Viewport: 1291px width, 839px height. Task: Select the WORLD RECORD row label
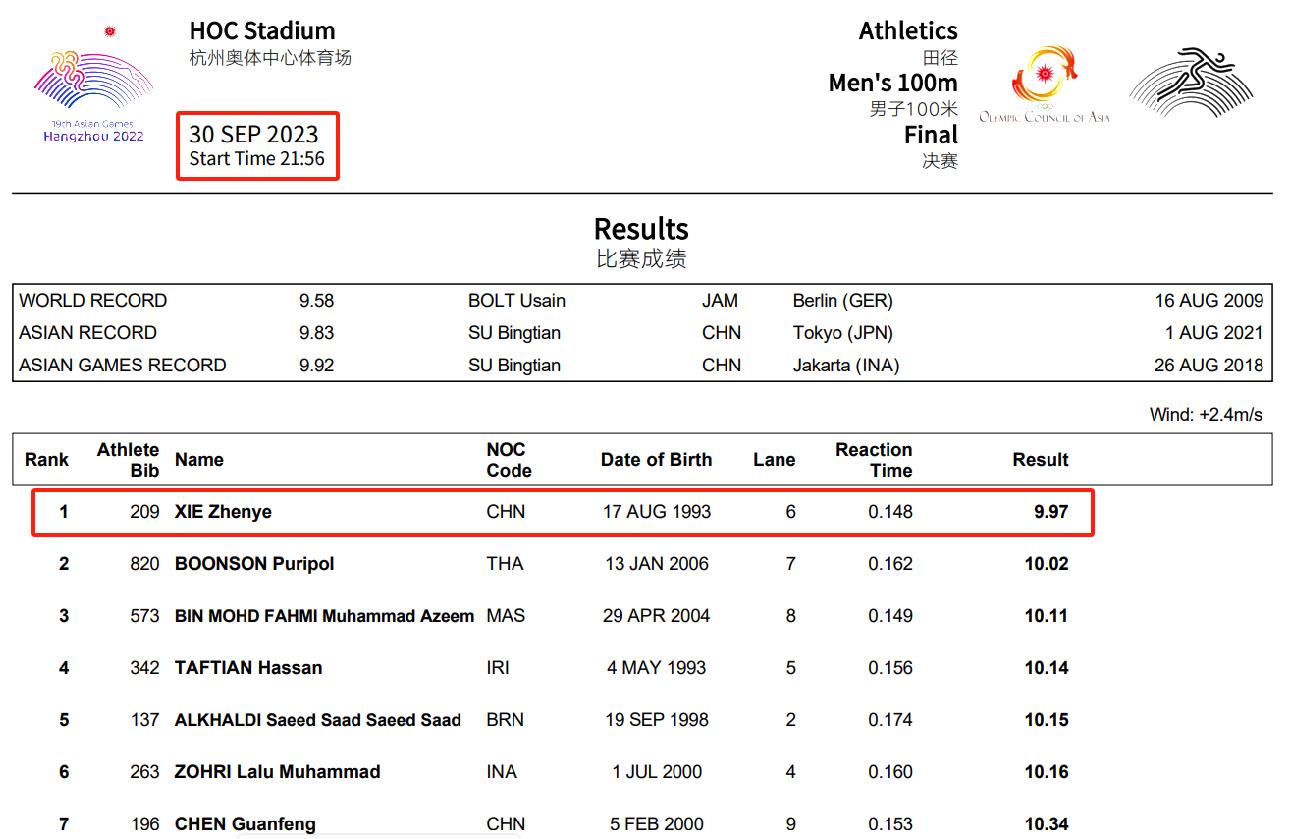point(93,301)
